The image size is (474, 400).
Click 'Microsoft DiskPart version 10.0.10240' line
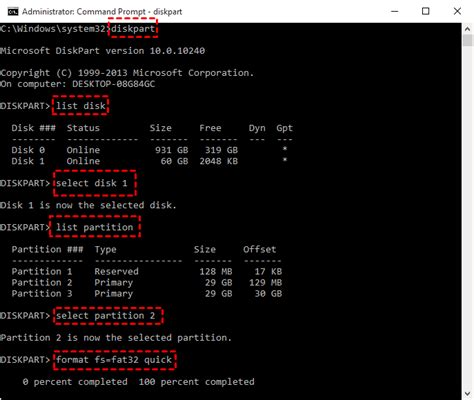pyautogui.click(x=103, y=51)
